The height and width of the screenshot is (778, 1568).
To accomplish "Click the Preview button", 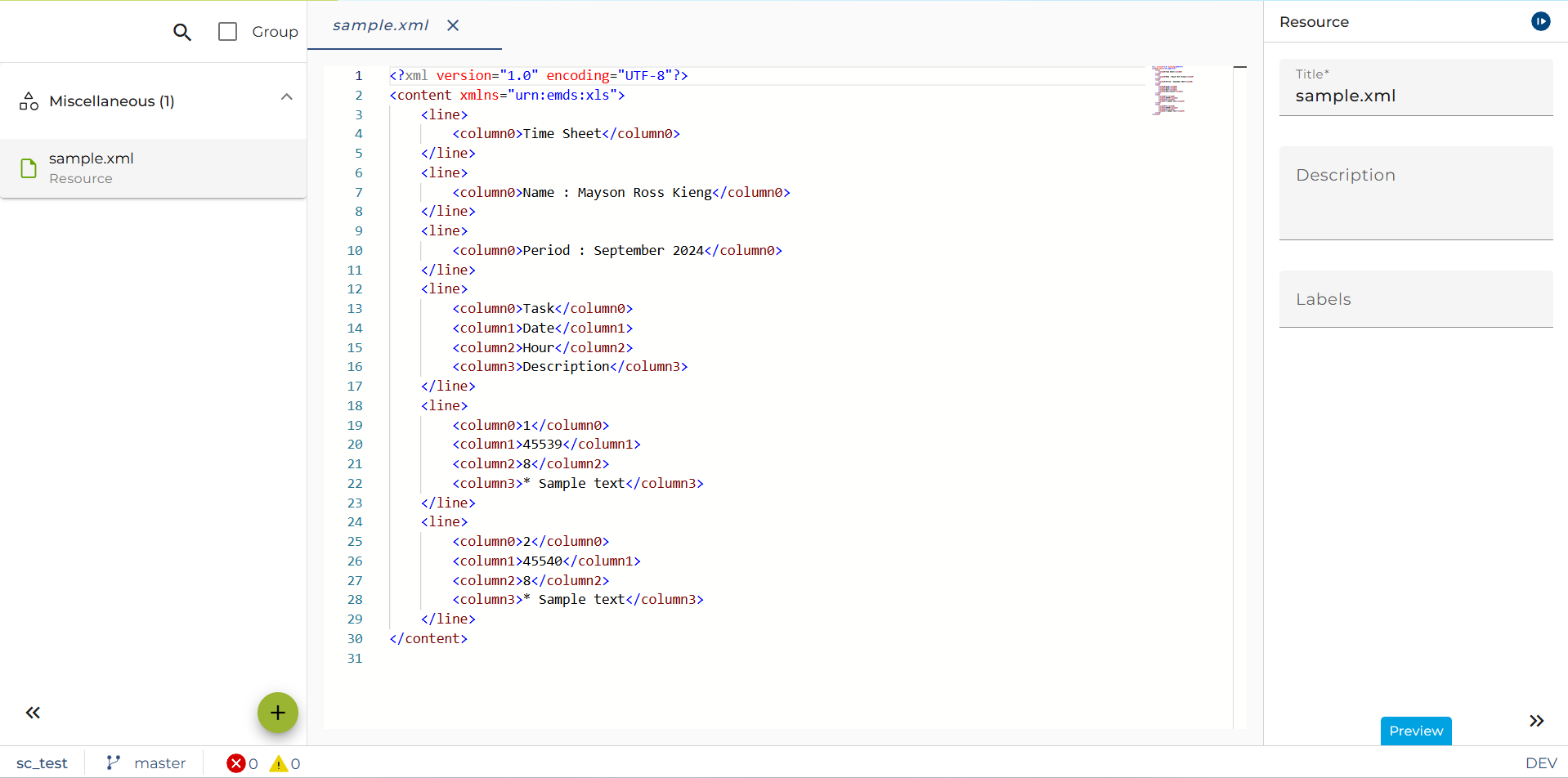I will [x=1416, y=731].
